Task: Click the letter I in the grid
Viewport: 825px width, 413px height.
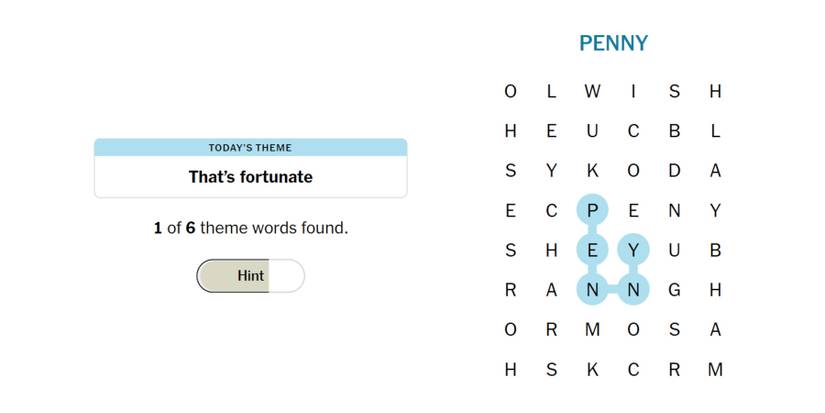Action: (x=633, y=92)
